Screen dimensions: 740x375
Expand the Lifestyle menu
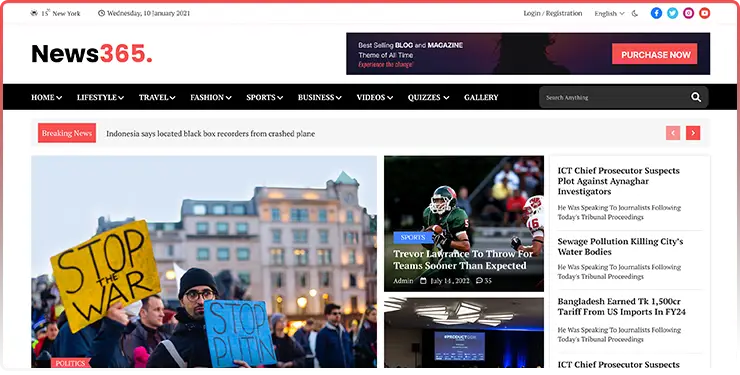(x=100, y=97)
